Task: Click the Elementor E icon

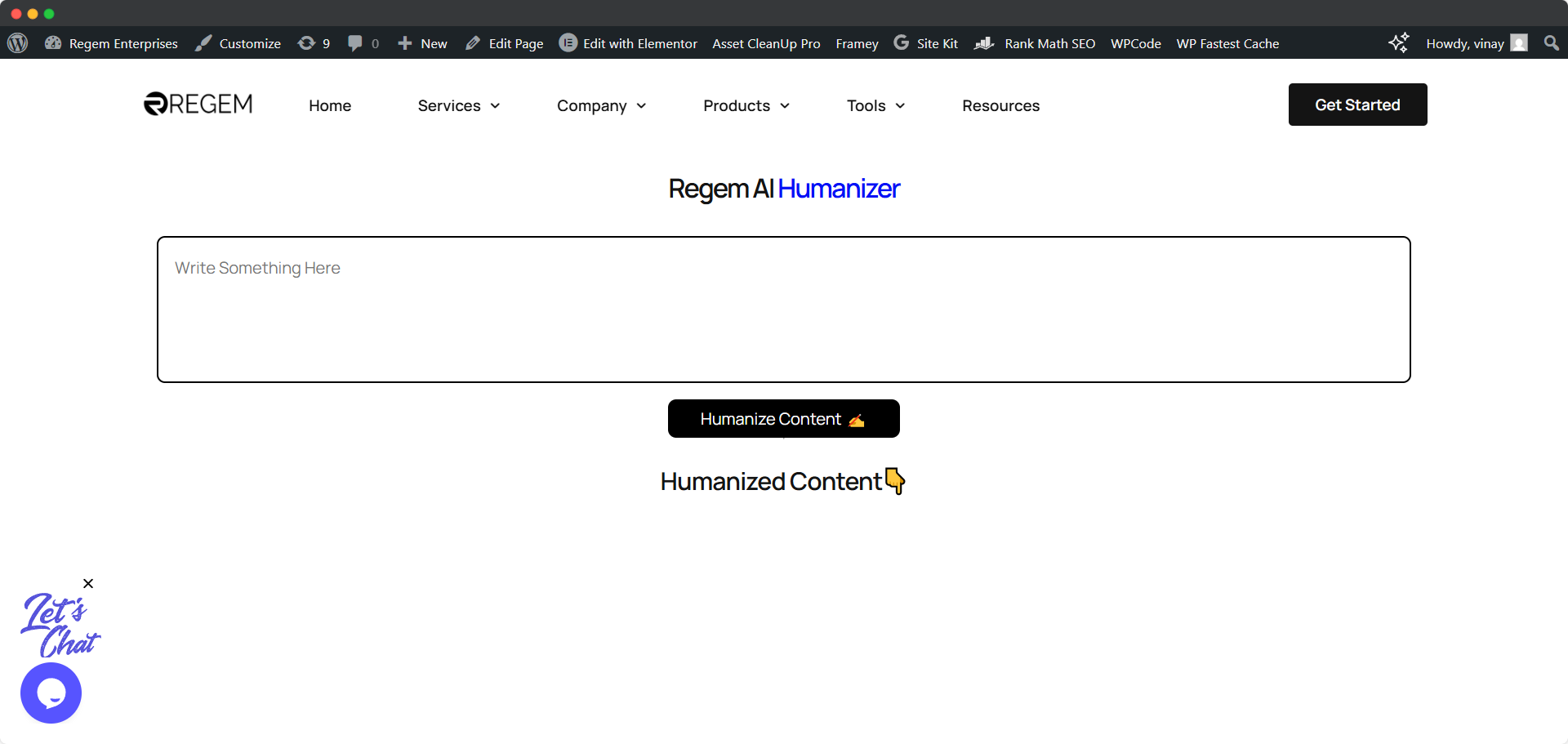Action: (x=568, y=42)
